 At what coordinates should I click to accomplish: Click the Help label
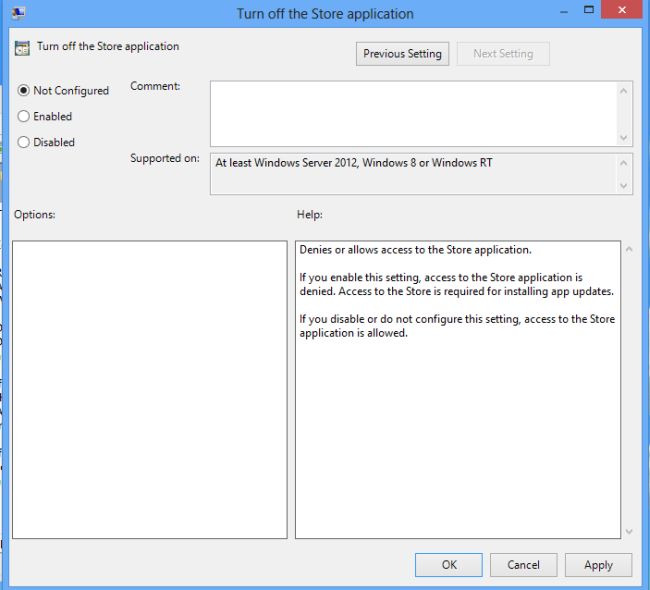pos(310,214)
